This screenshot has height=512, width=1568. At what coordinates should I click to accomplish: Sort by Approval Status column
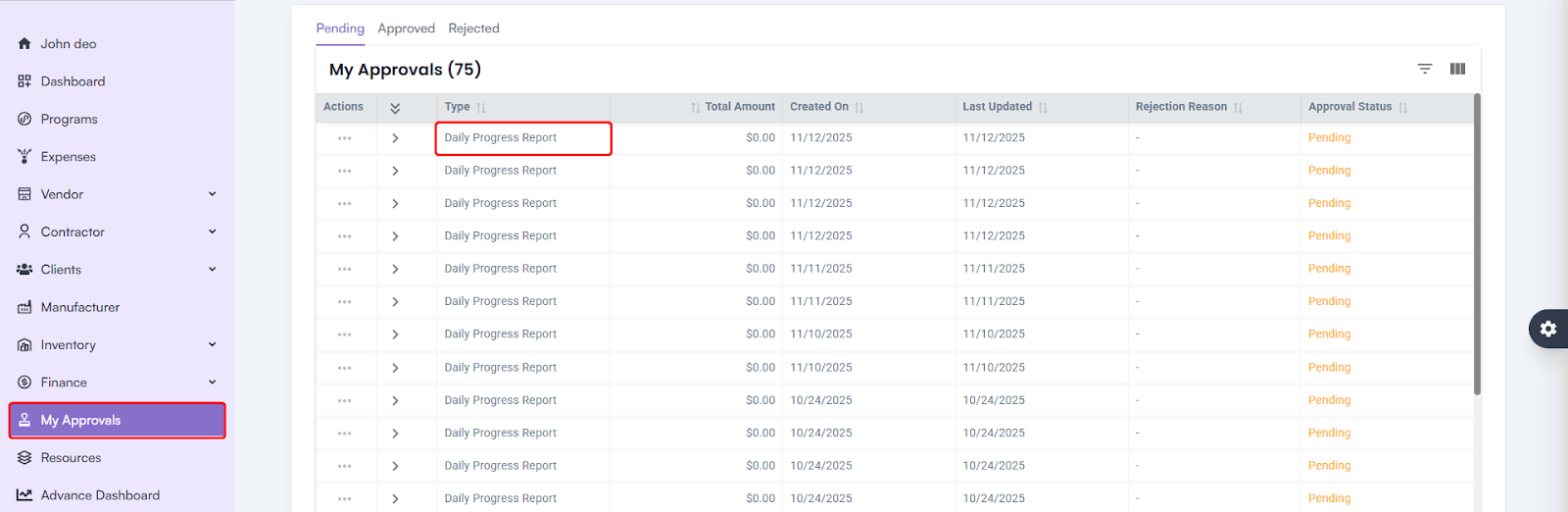1402,107
